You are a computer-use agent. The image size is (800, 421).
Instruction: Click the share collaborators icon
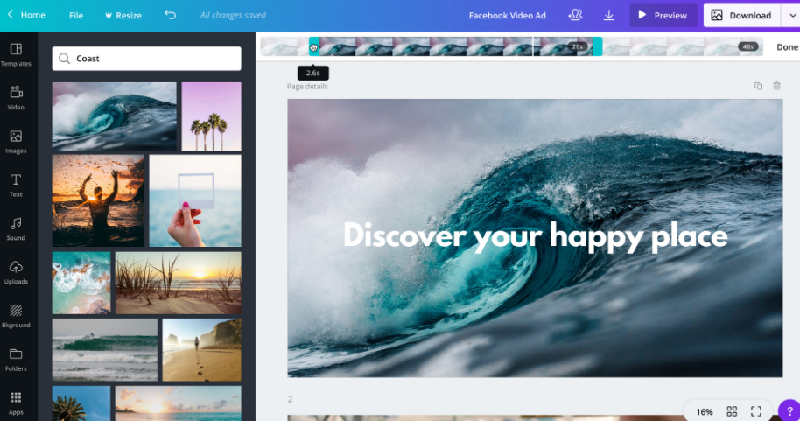point(575,15)
